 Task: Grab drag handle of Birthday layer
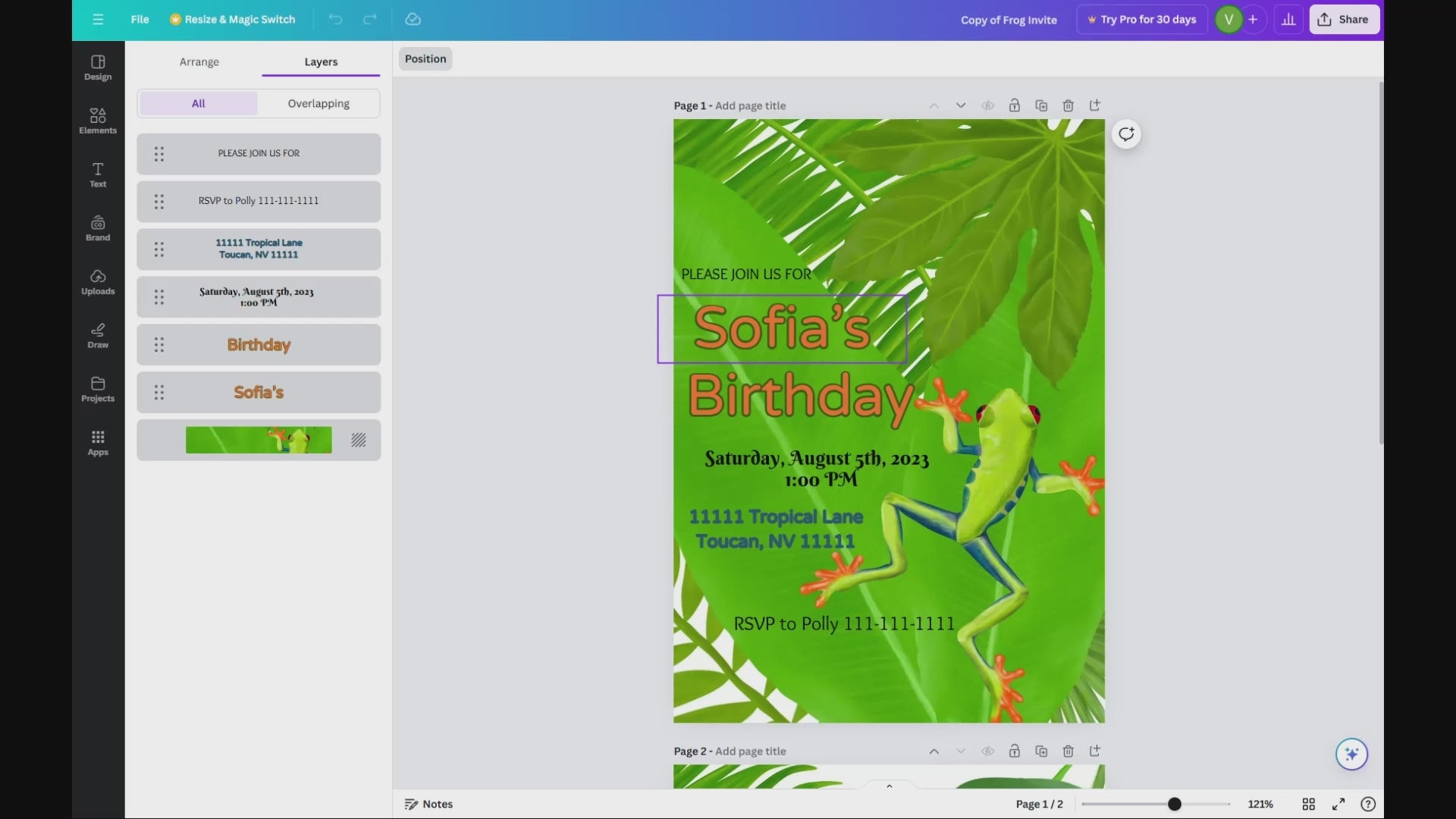[159, 344]
